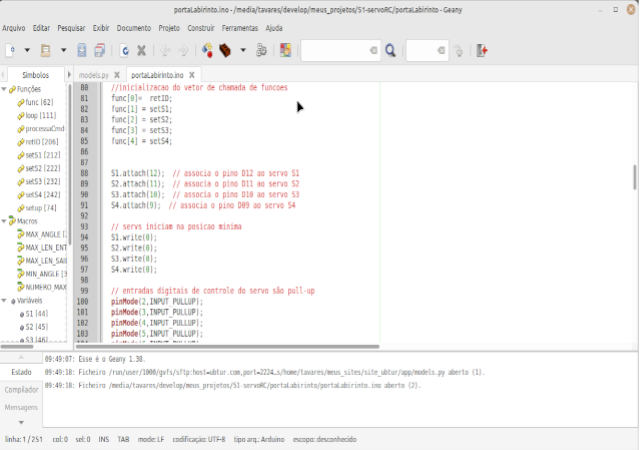
Task: Click the compile icon in toolbar
Action: coord(208,49)
